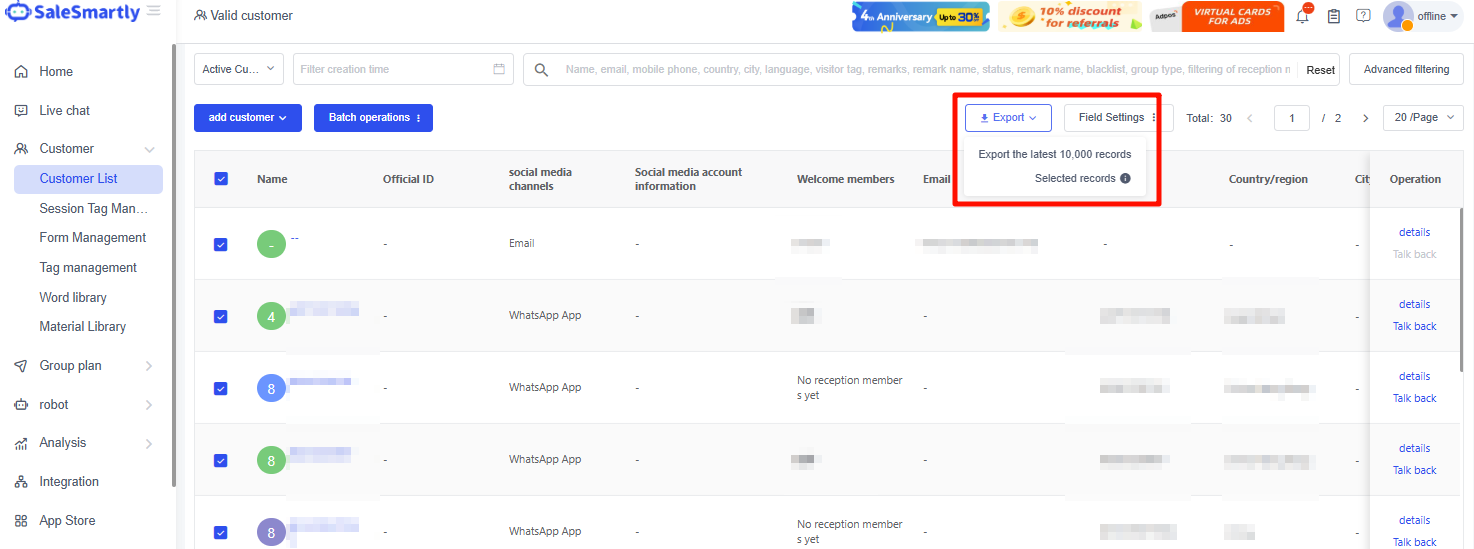Click the Reset search button
Screen dimensions: 1474x549
pyautogui.click(x=1320, y=70)
